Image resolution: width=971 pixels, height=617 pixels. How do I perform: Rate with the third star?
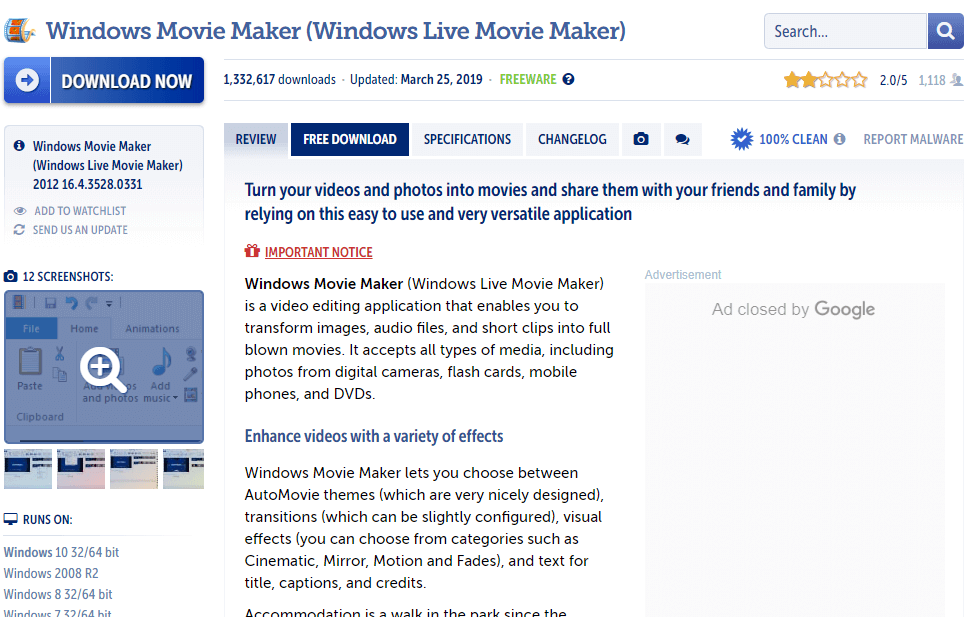[x=826, y=80]
